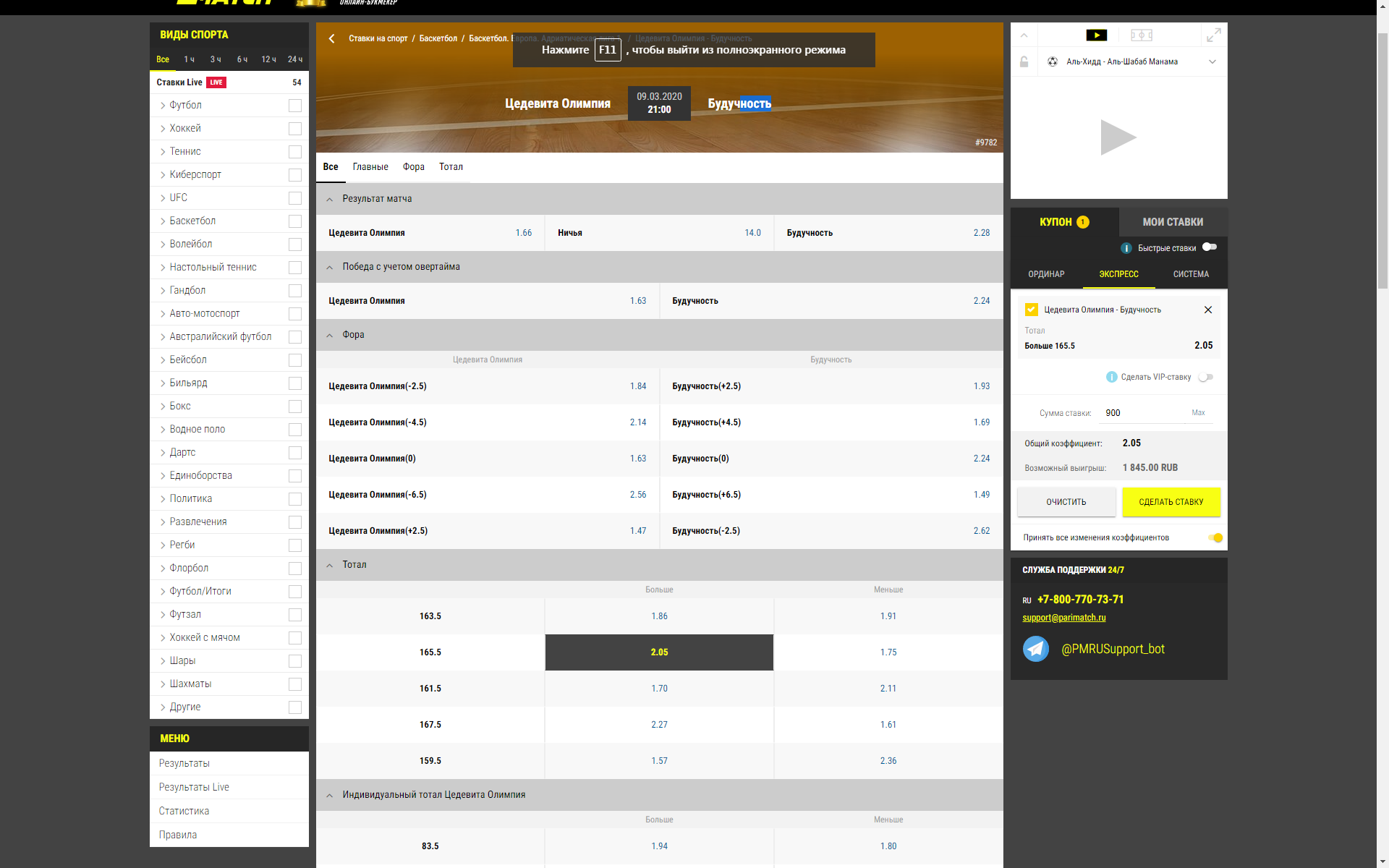Toggle Принять все изменения коэффициентов switch
Image resolution: width=1389 pixels, height=868 pixels.
pos(1215,537)
